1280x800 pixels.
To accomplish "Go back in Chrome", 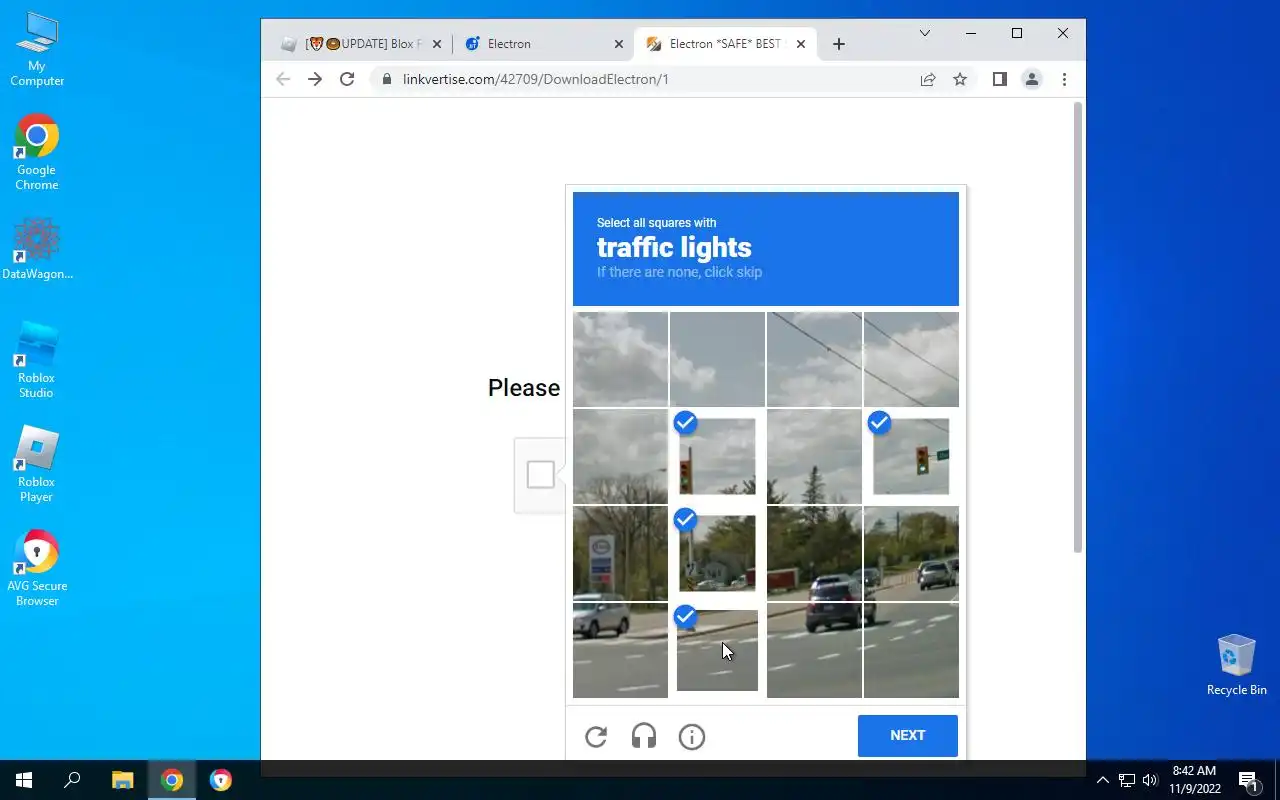I will [x=283, y=79].
